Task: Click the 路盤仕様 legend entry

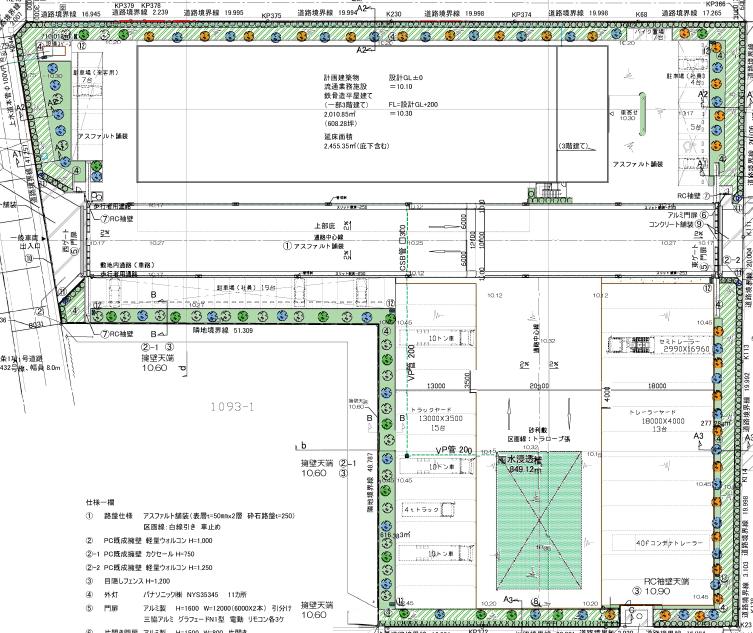Action: click(118, 516)
